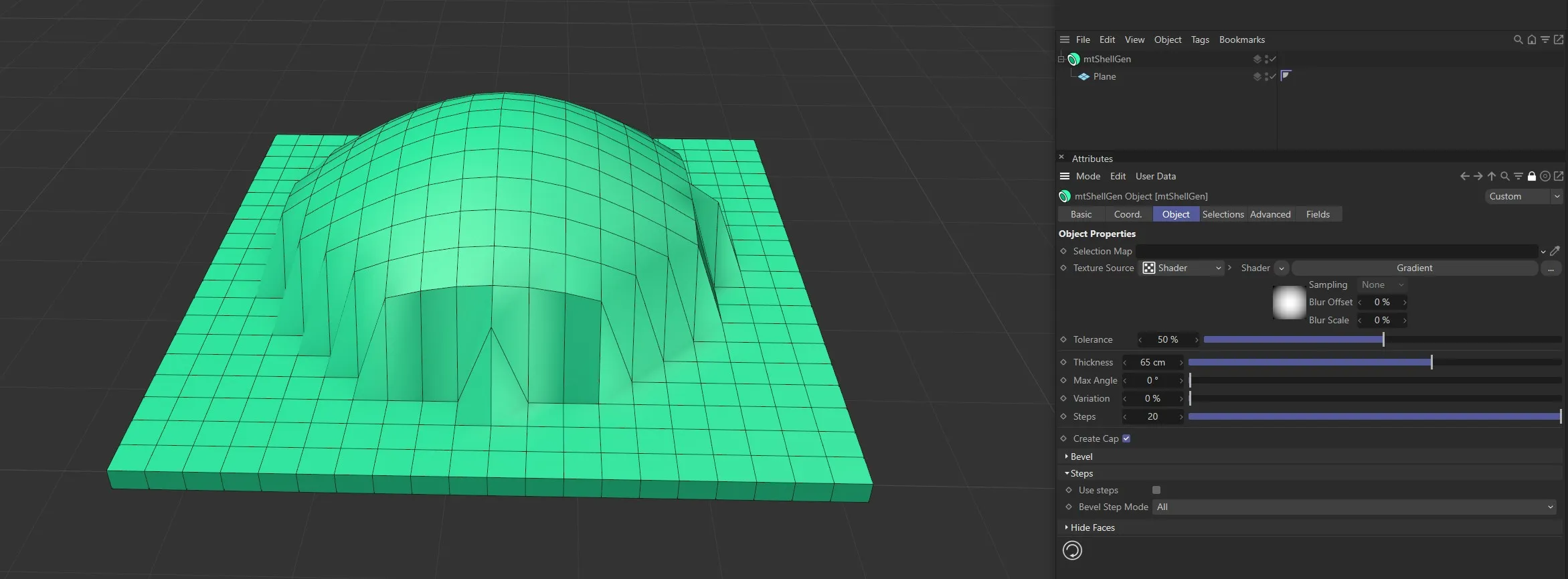1568x579 pixels.
Task: Lock the Attributes panel with the padlock icon
Action: 1531,176
